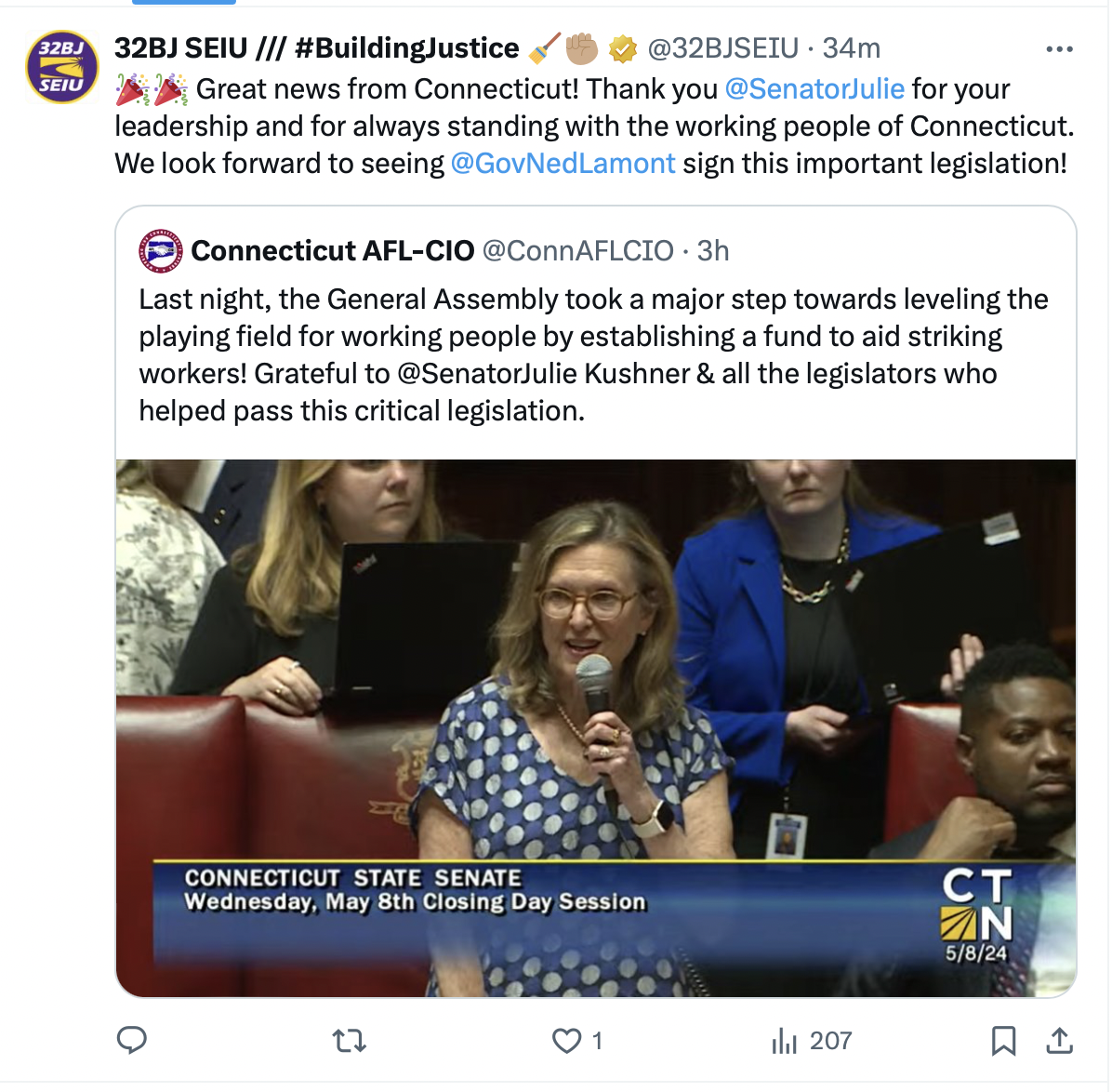Open the reply comment icon
The width and height of the screenshot is (1112, 1092).
click(131, 1040)
